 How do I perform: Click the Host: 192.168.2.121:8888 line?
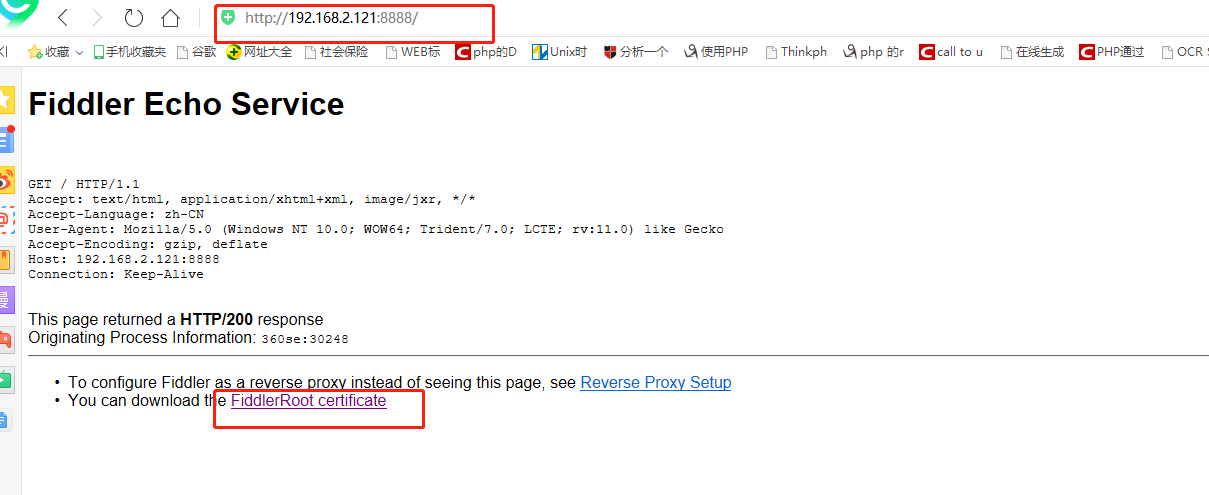pos(124,259)
